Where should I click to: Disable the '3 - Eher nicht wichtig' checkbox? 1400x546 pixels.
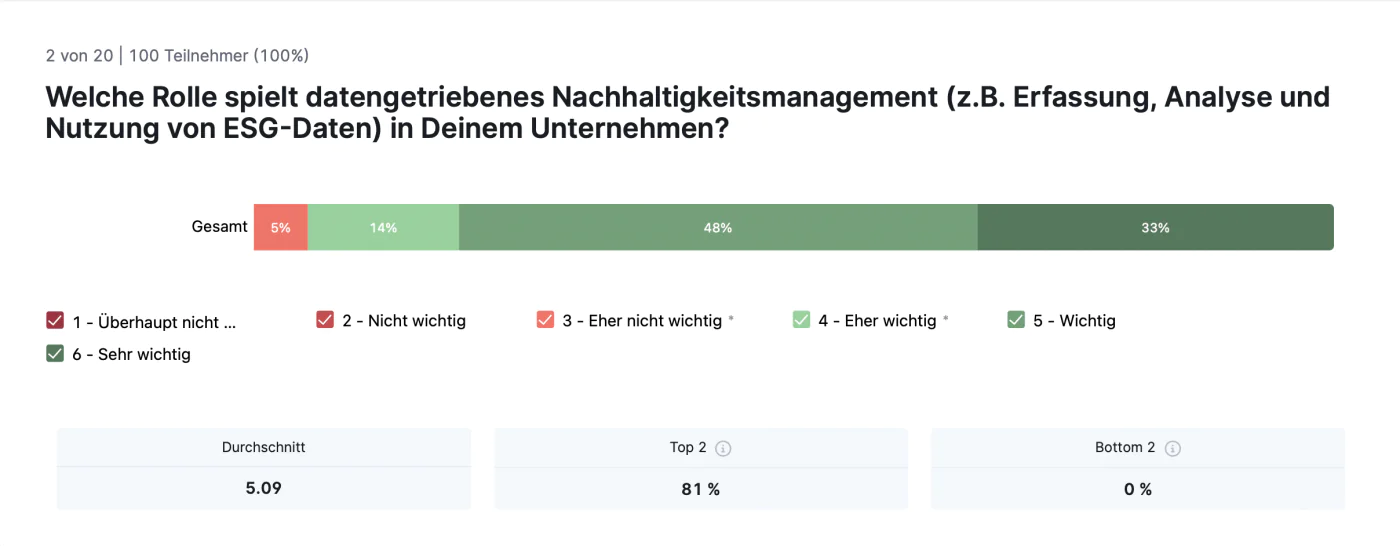(545, 320)
